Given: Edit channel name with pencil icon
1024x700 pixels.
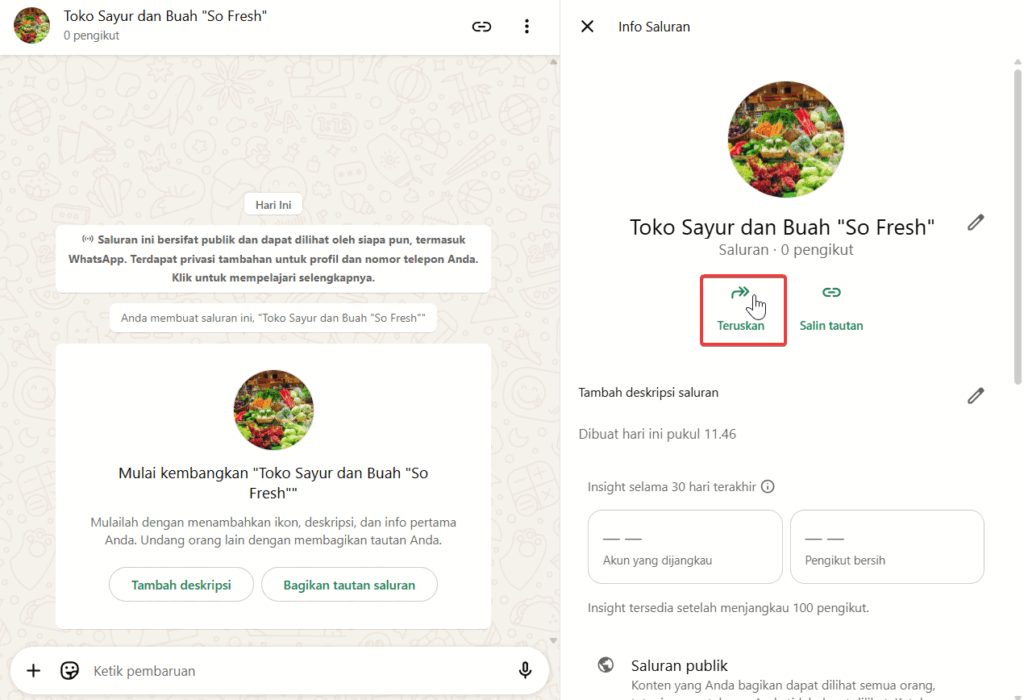Looking at the screenshot, I should pyautogui.click(x=976, y=223).
